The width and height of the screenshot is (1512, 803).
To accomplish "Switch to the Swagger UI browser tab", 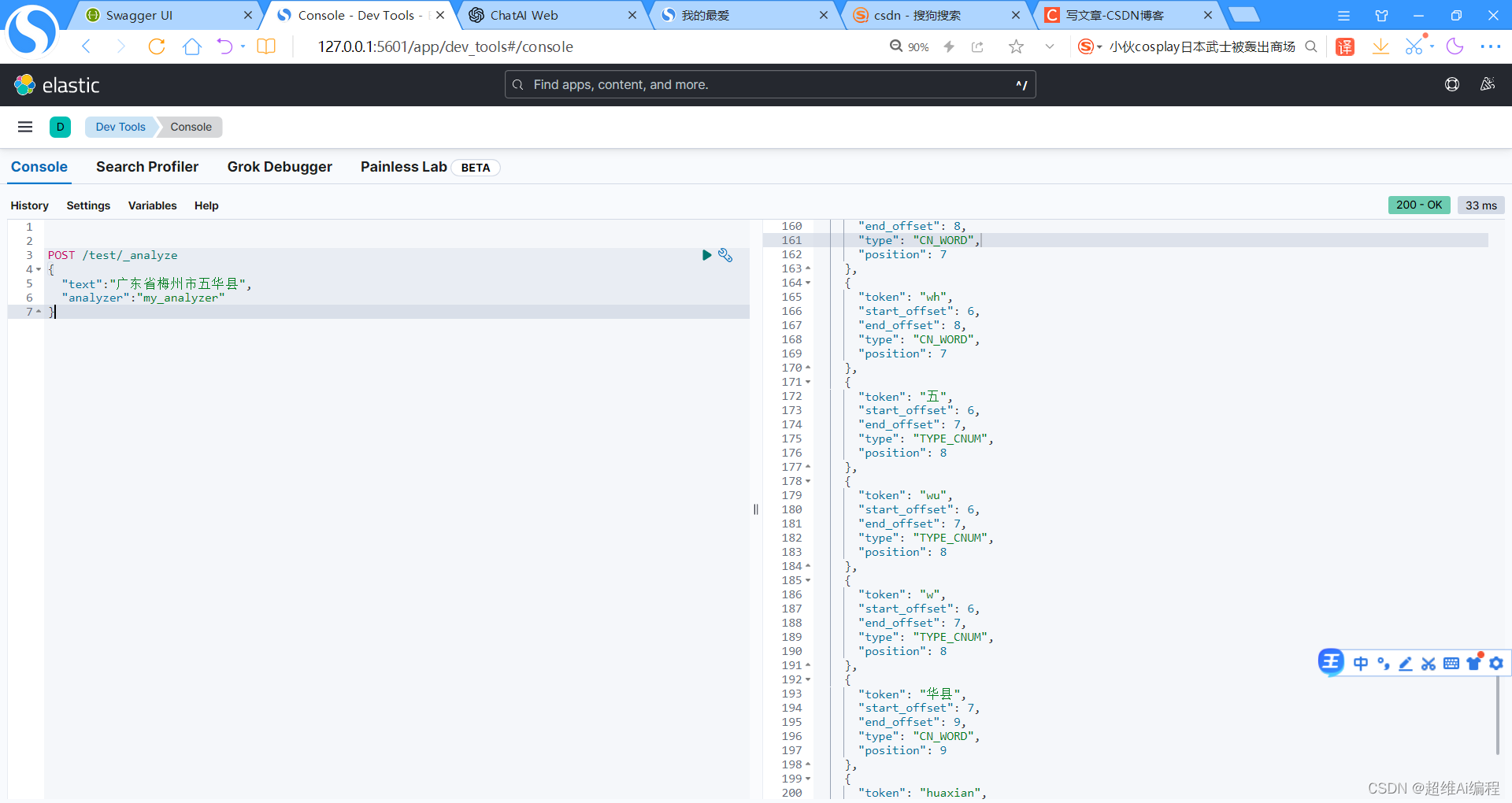I will [x=165, y=15].
